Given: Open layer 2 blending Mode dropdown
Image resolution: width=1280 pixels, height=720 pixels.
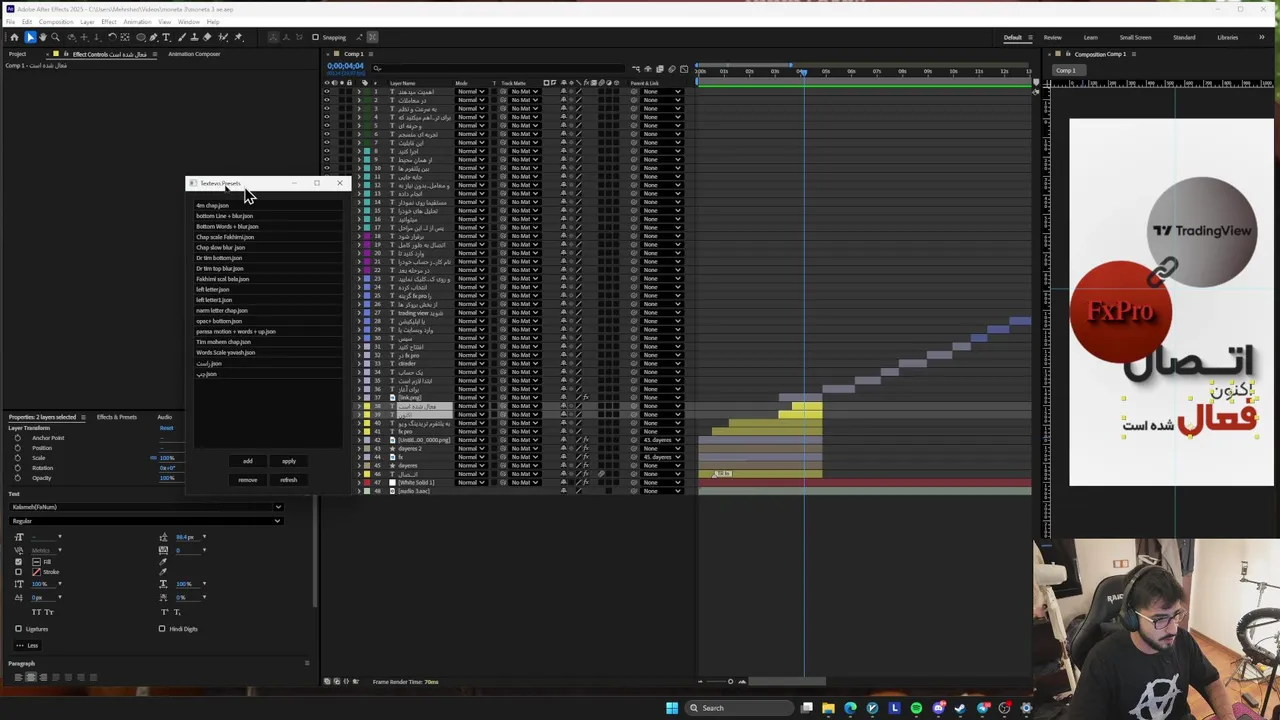Looking at the screenshot, I should click(x=471, y=100).
